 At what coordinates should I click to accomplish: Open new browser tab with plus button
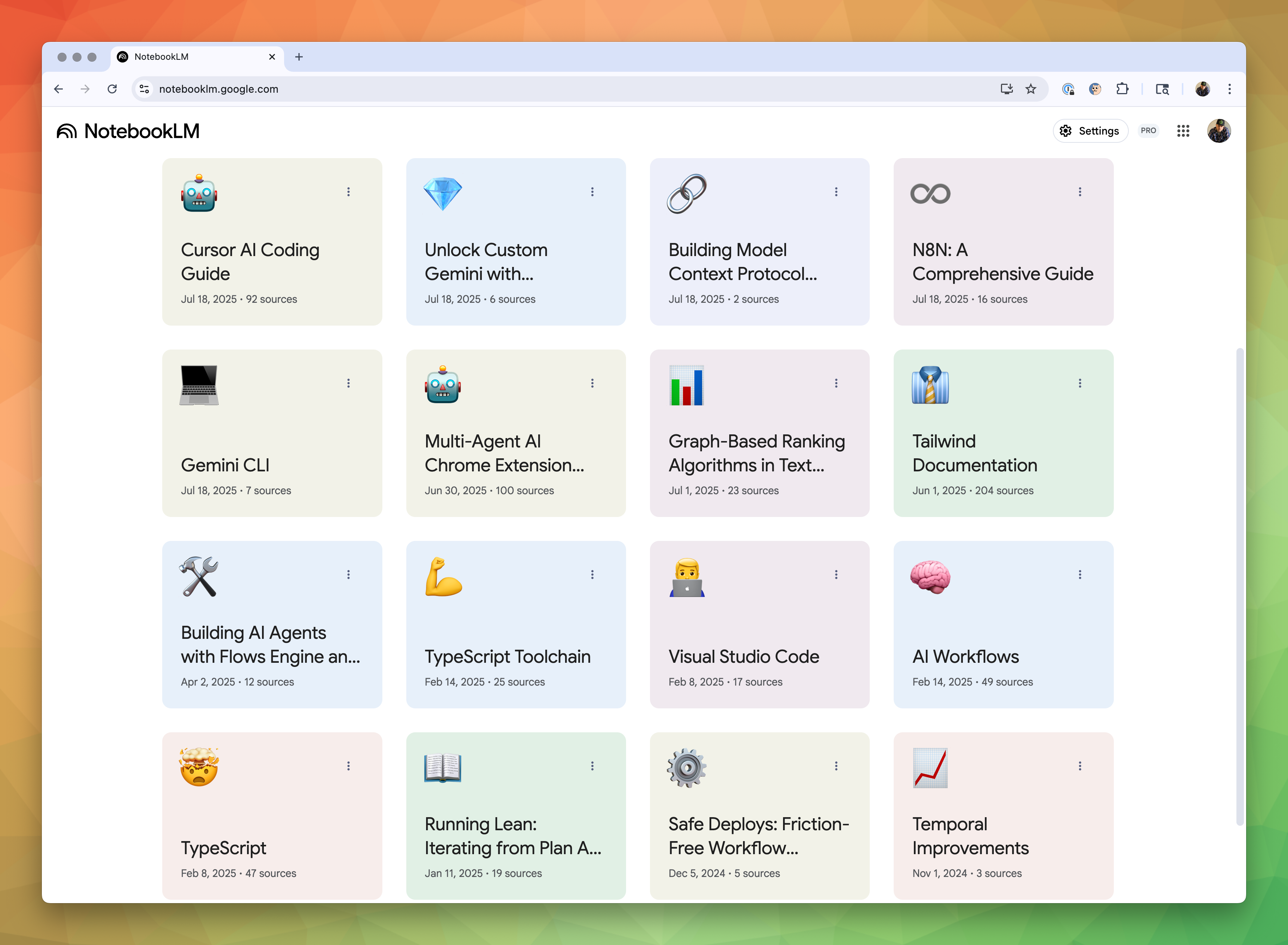299,56
